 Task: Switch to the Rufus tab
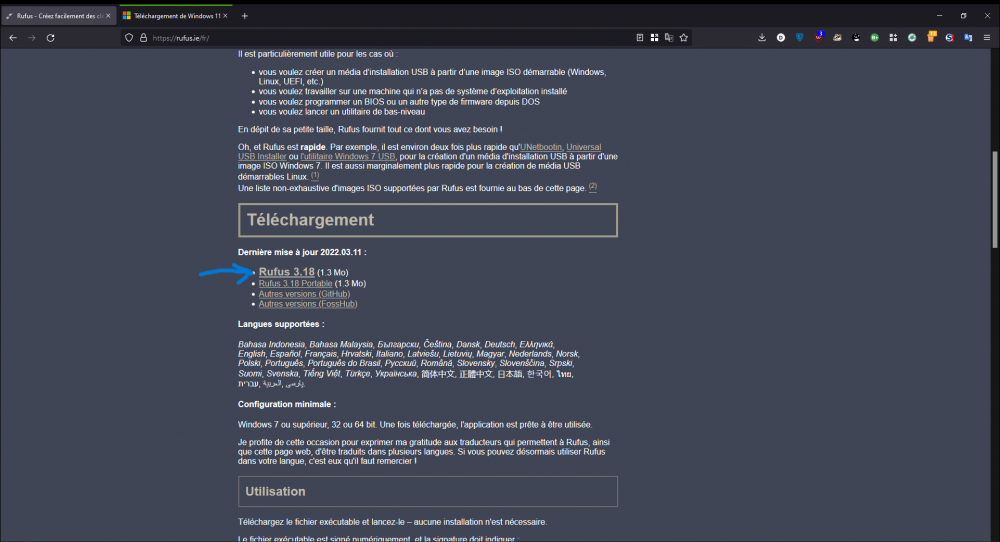(x=59, y=16)
